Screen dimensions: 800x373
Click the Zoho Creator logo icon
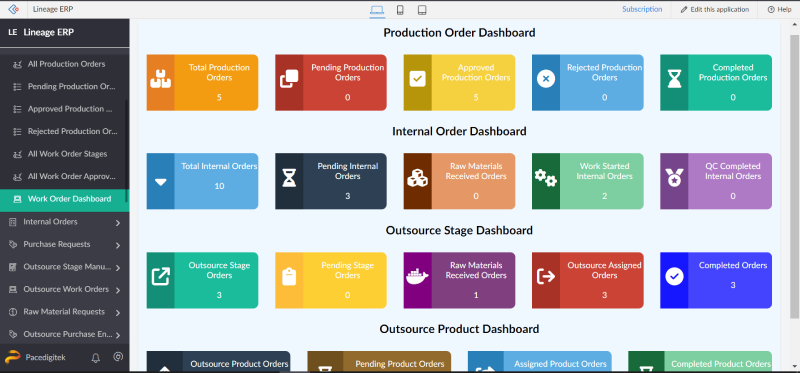tap(13, 9)
